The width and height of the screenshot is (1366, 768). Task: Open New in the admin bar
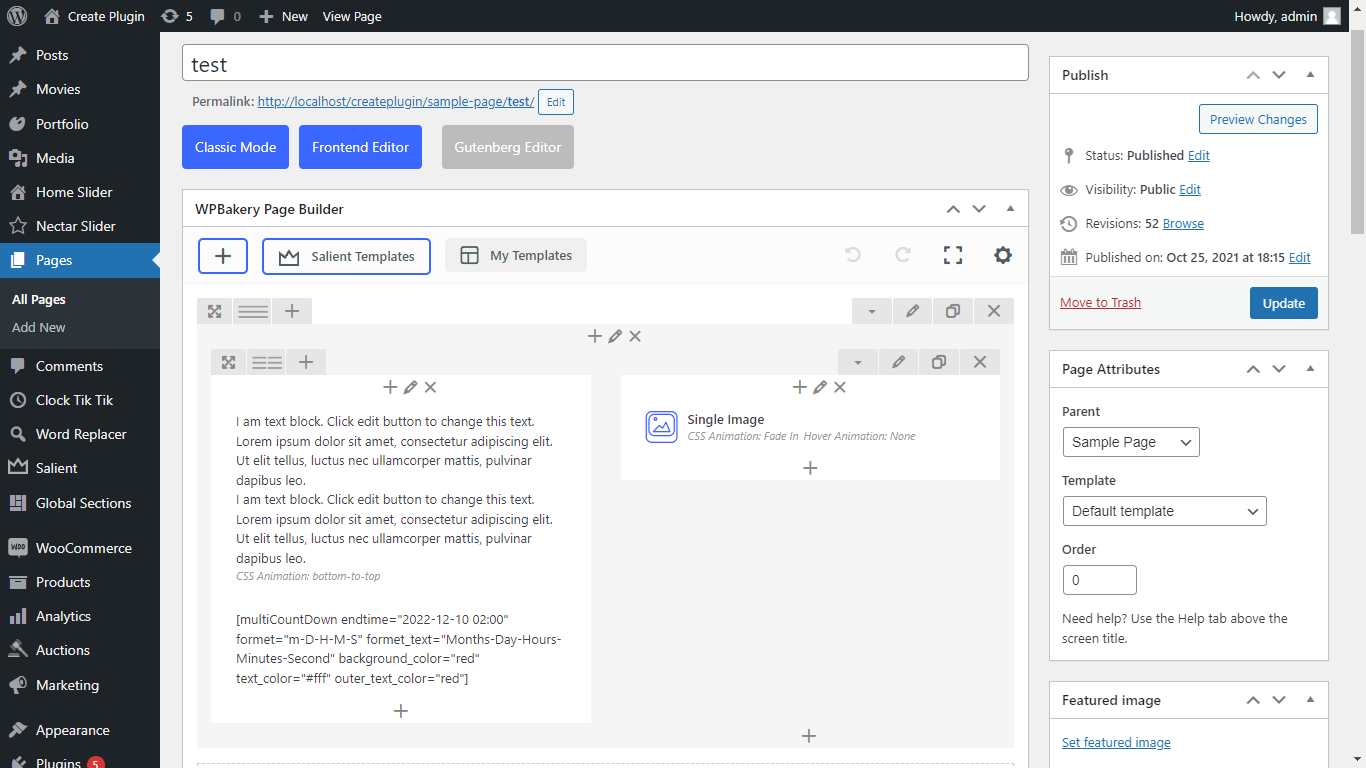click(x=283, y=16)
